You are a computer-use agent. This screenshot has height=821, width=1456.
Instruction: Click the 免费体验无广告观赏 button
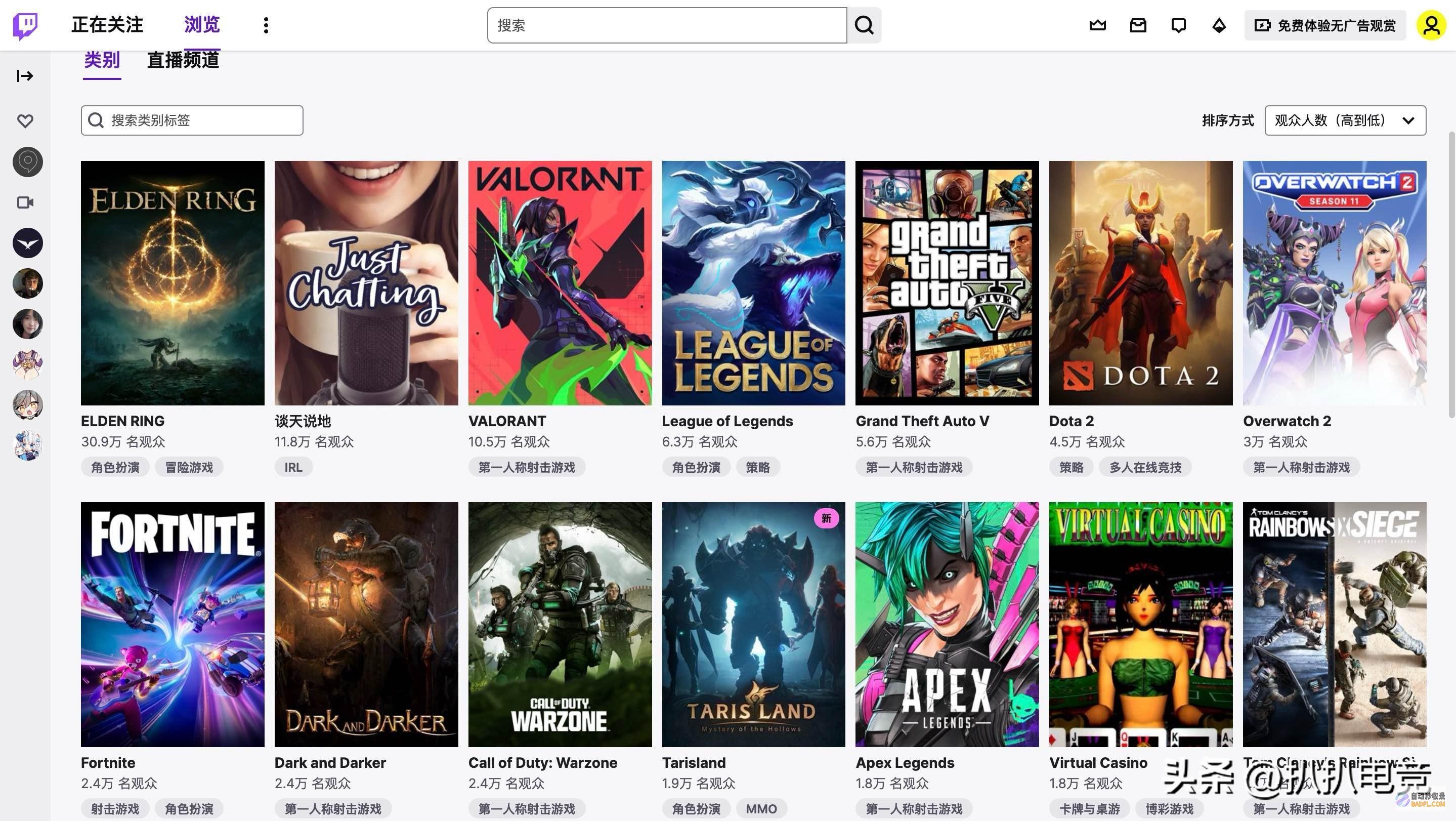(x=1325, y=25)
